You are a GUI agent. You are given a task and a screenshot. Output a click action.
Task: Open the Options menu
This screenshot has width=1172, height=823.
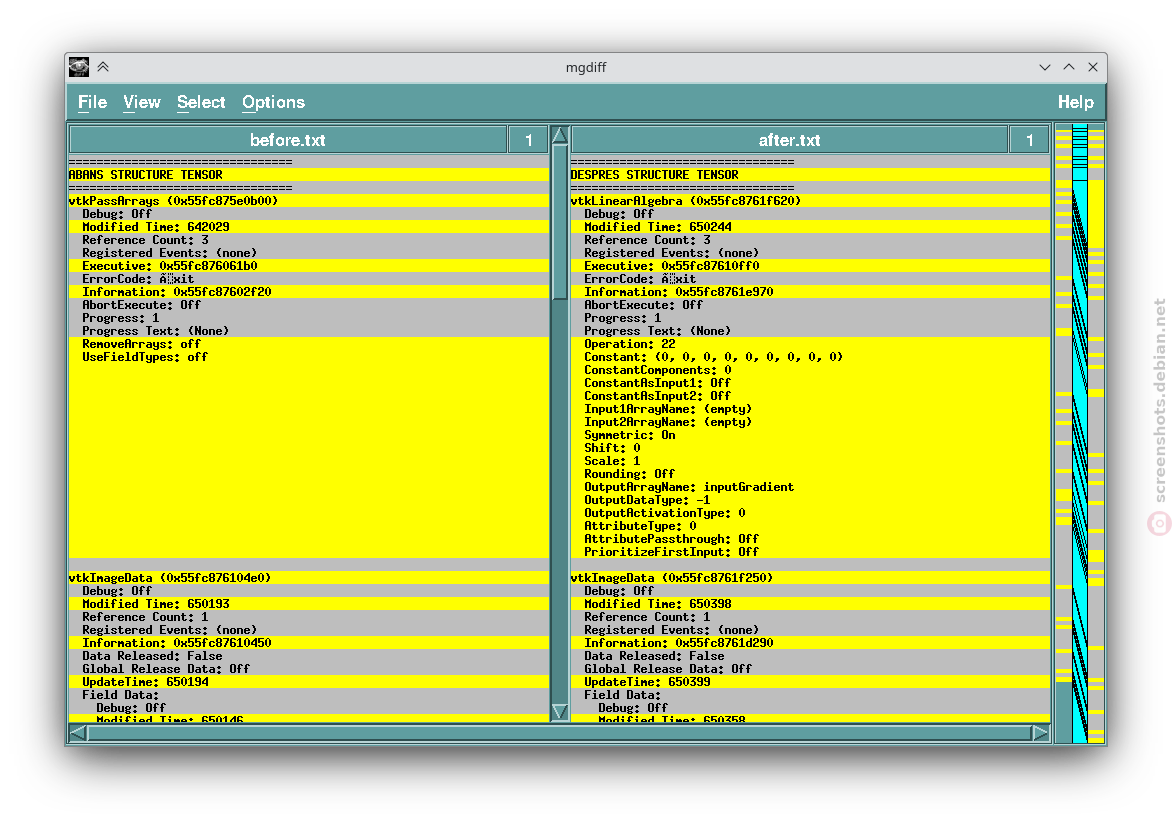point(274,102)
